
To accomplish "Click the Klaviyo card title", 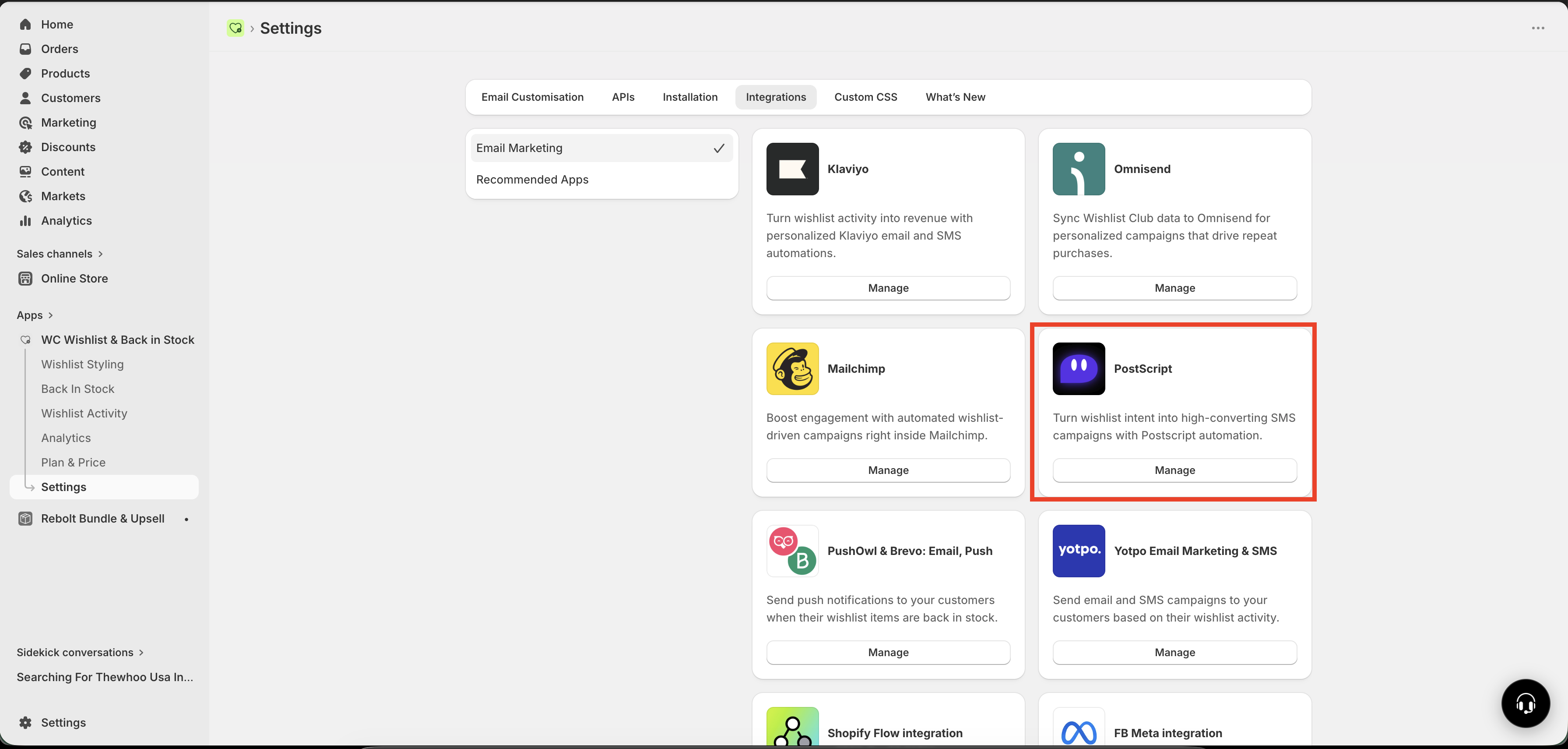I will click(847, 169).
